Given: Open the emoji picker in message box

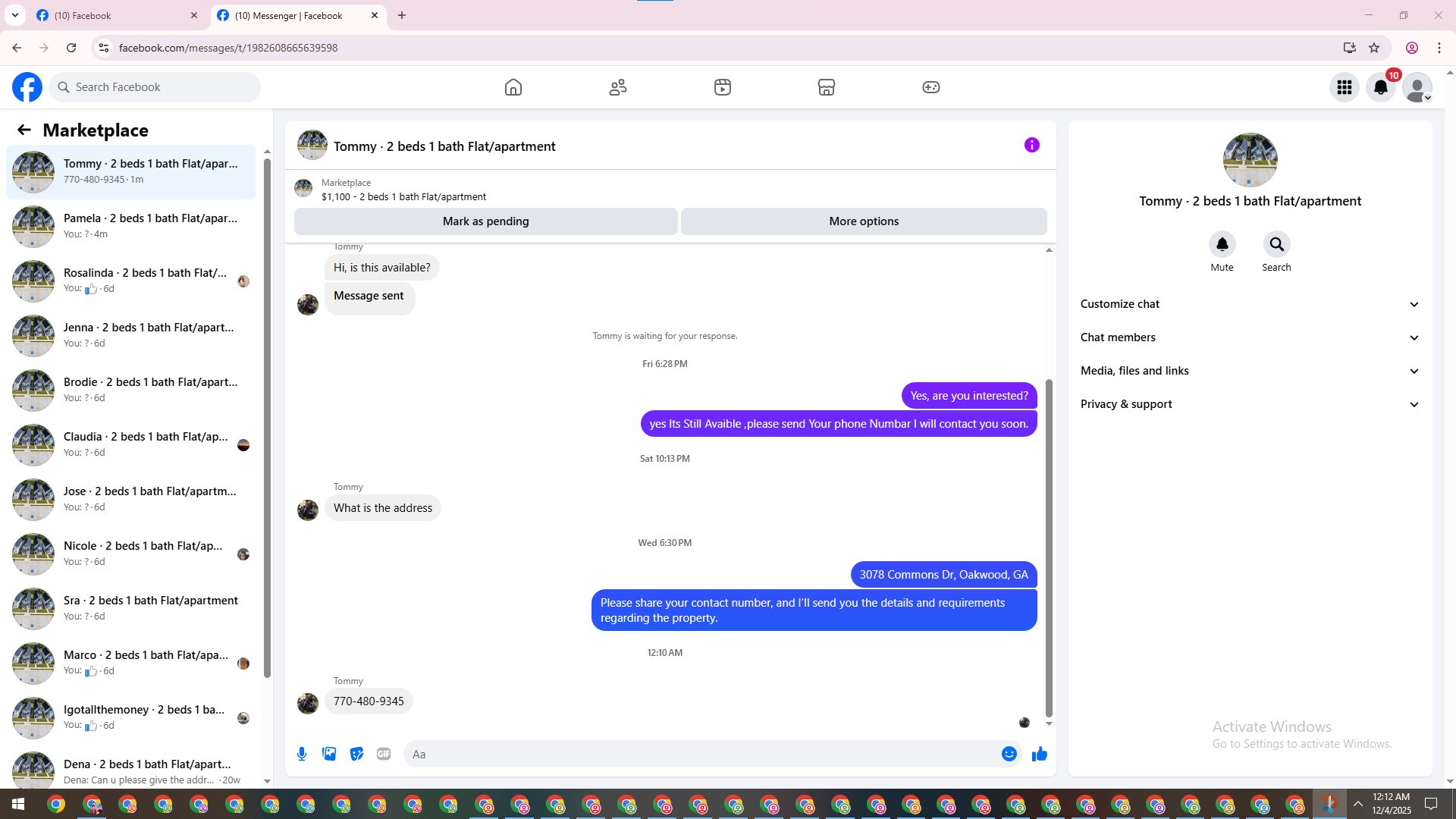Looking at the screenshot, I should pos(1009,754).
